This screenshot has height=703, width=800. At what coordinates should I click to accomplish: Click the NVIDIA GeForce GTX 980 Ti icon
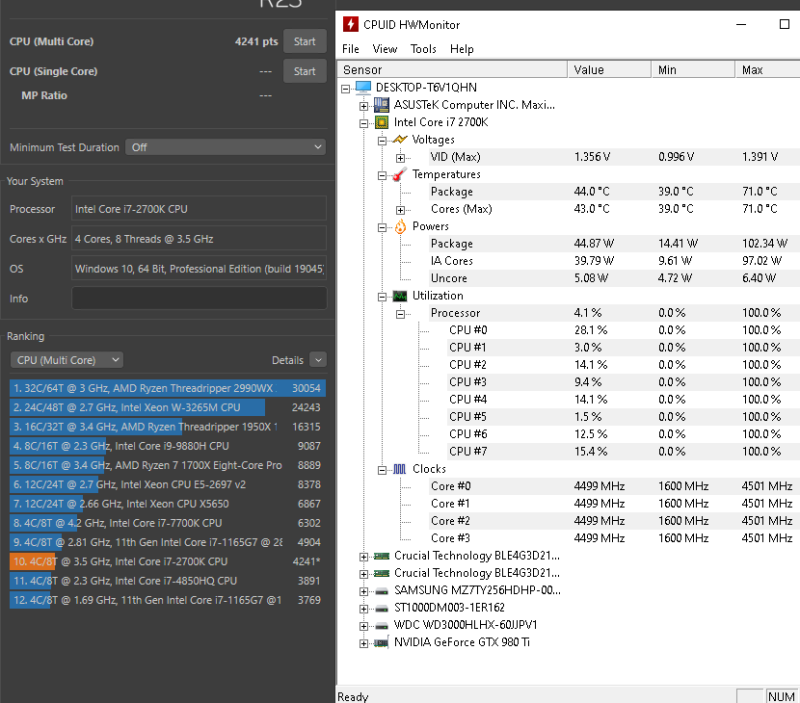tap(381, 643)
